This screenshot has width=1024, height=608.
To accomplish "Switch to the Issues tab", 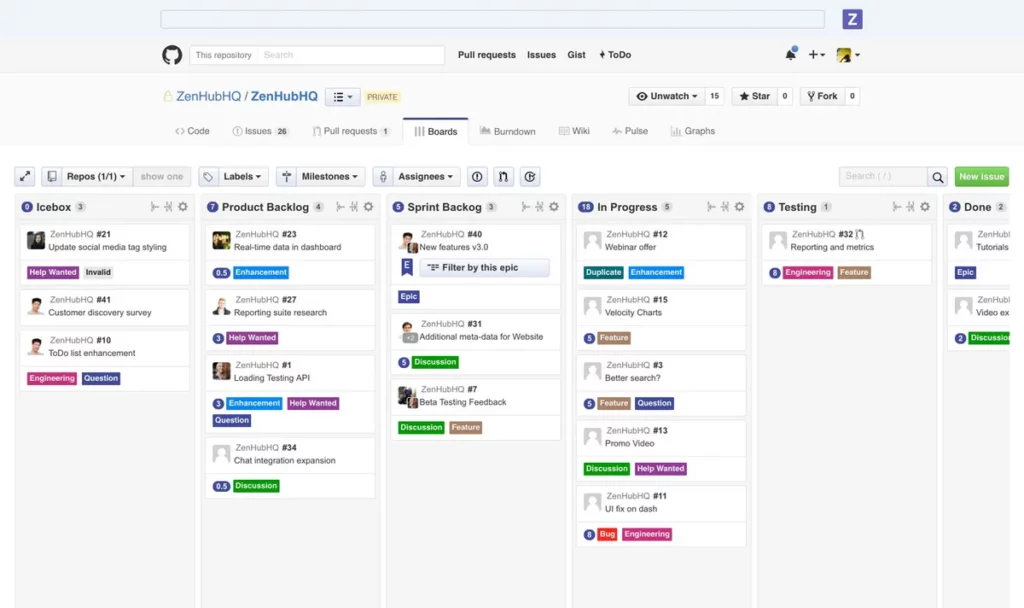I will click(x=261, y=131).
